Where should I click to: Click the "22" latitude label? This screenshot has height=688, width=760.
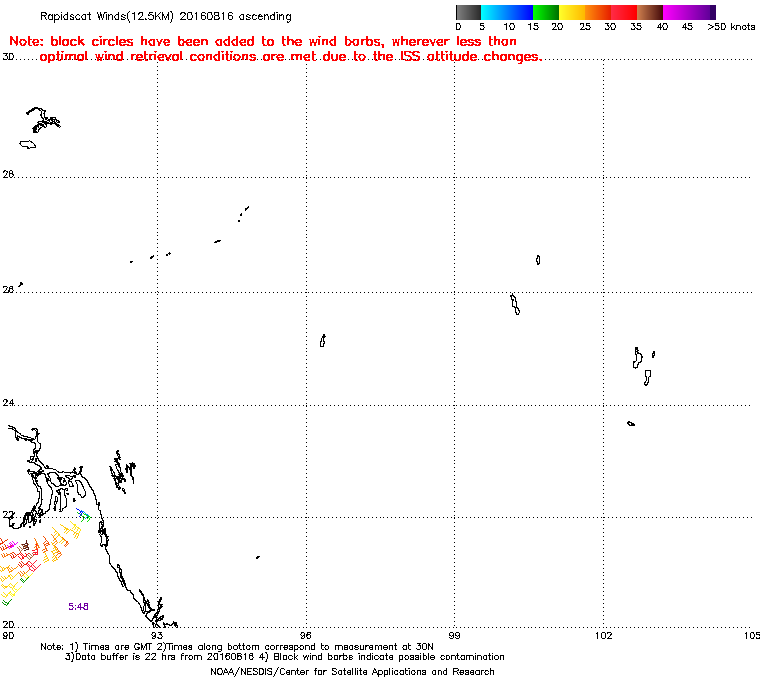[x=8, y=515]
